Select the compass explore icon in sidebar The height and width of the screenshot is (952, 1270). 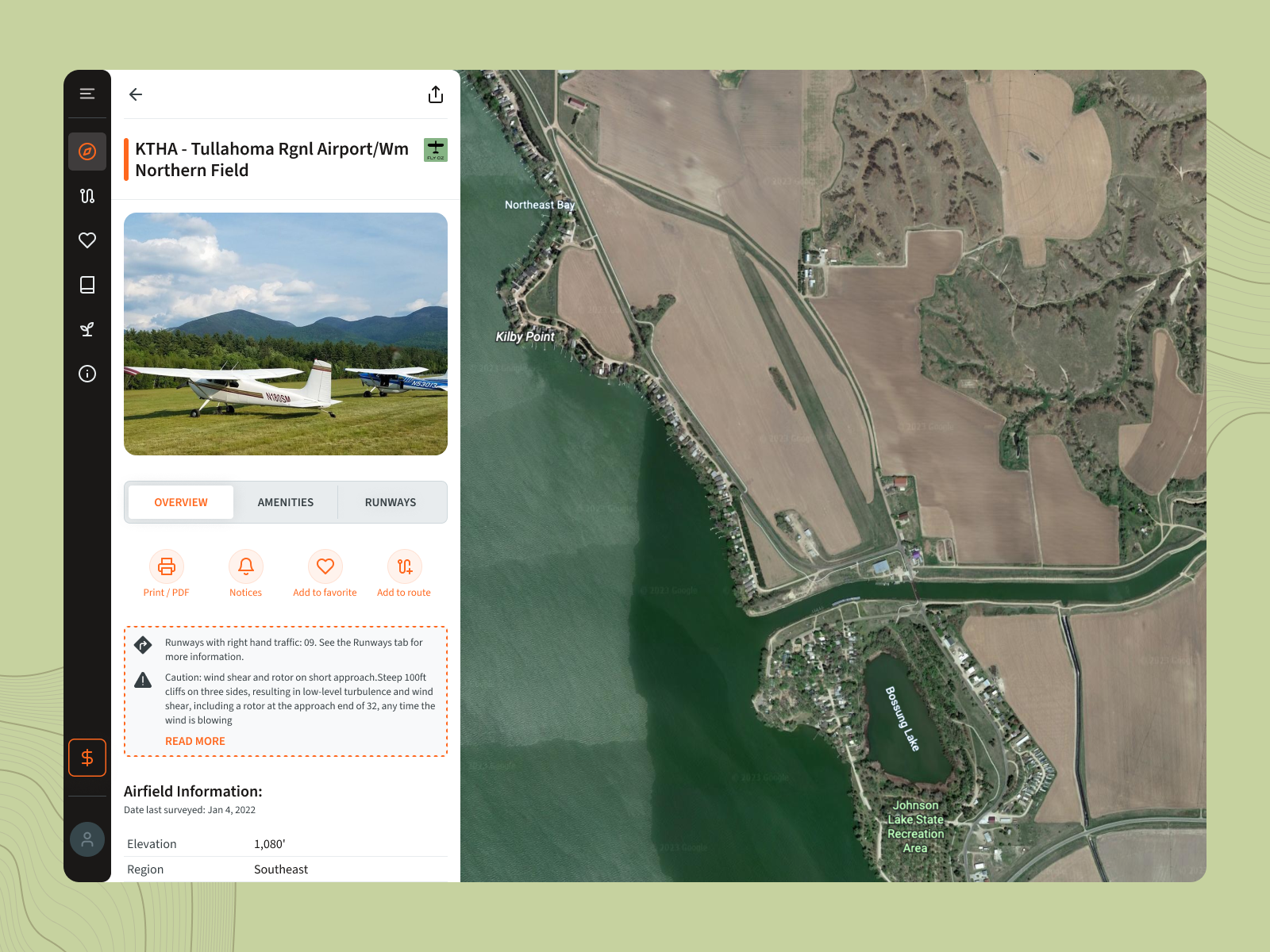[87, 151]
